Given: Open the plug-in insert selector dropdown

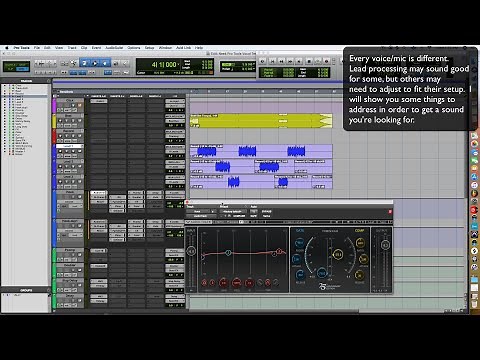Looking at the screenshot, I should point(200,216).
